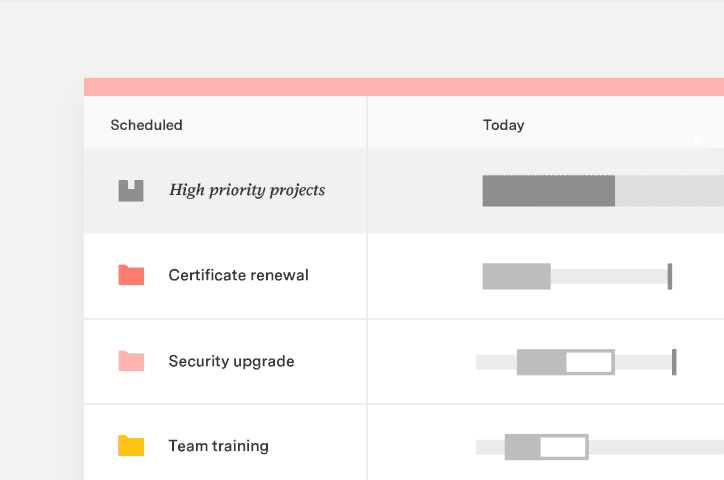
Task: Open the Certificate renewal project
Action: pos(238,275)
